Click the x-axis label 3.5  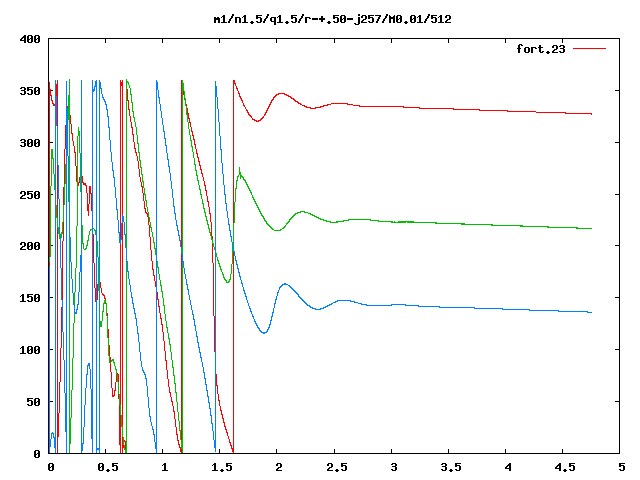tap(451, 467)
